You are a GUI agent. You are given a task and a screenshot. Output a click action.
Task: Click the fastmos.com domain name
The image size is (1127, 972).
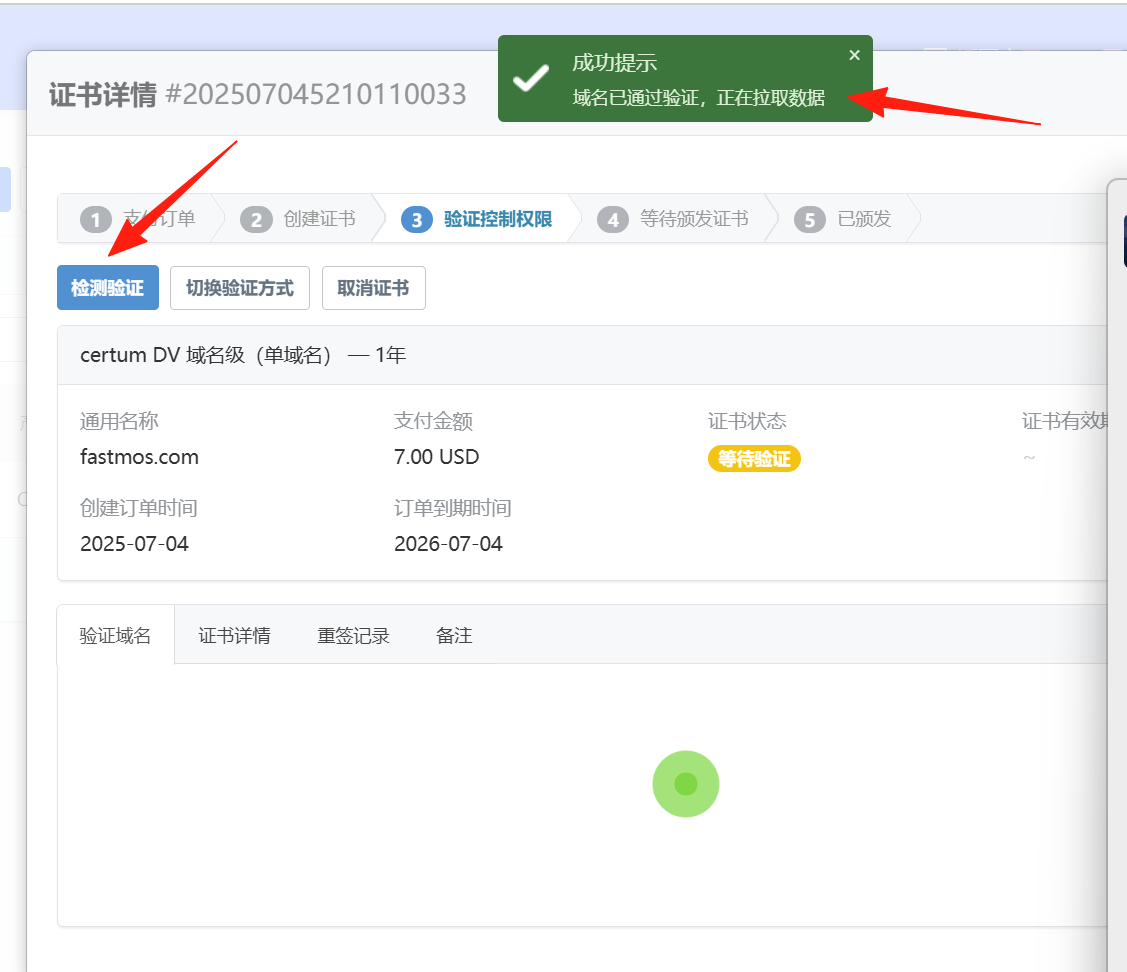tap(139, 457)
